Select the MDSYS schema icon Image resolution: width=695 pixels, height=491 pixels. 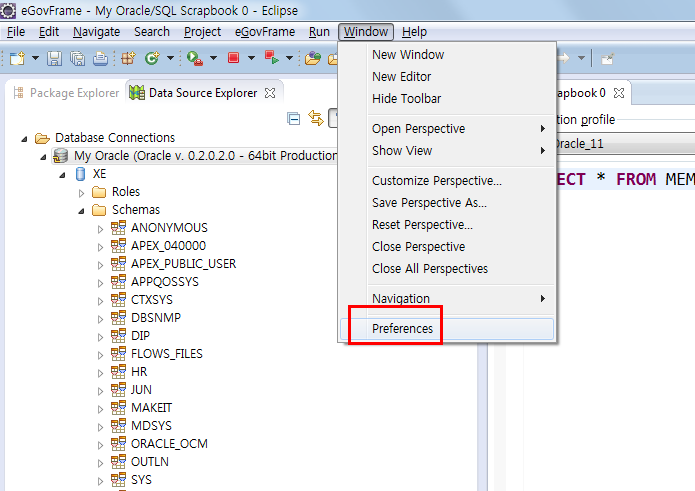pos(118,425)
